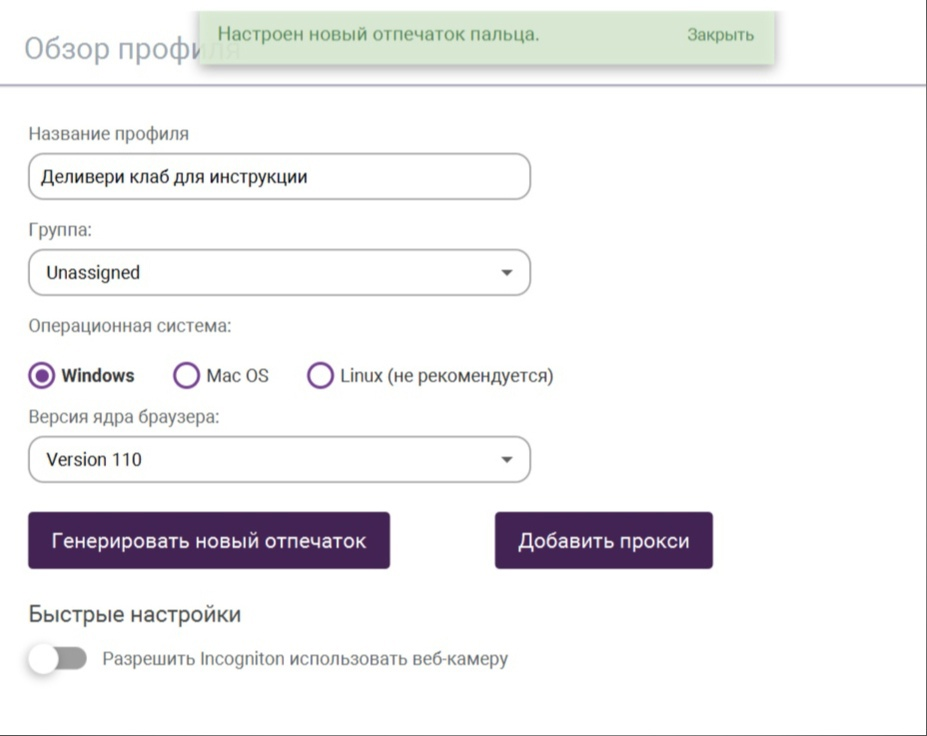Click the Операционная система label
The width and height of the screenshot is (927, 736).
pyautogui.click(x=130, y=326)
